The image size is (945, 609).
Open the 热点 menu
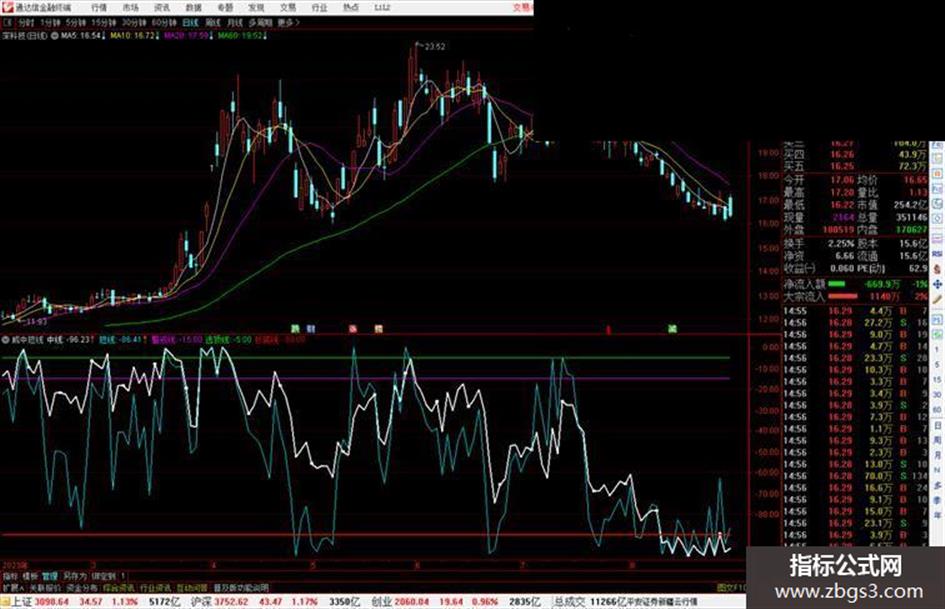tap(350, 7)
